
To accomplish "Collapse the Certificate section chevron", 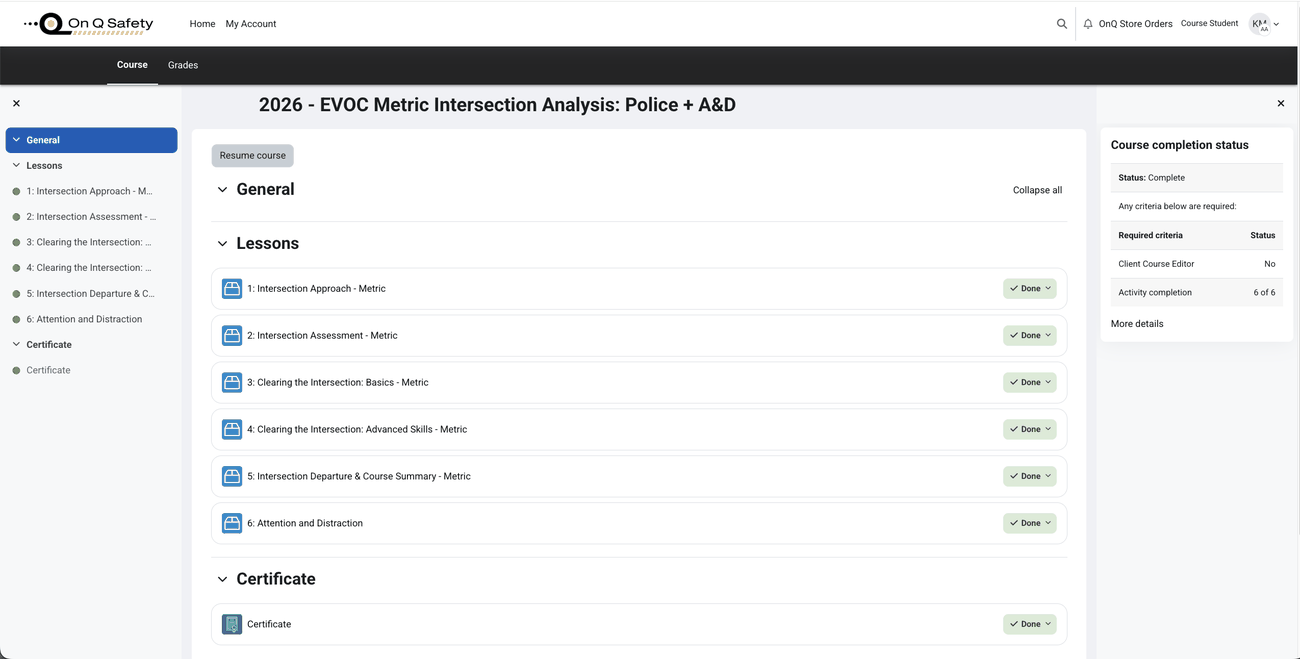I will pyautogui.click(x=222, y=579).
